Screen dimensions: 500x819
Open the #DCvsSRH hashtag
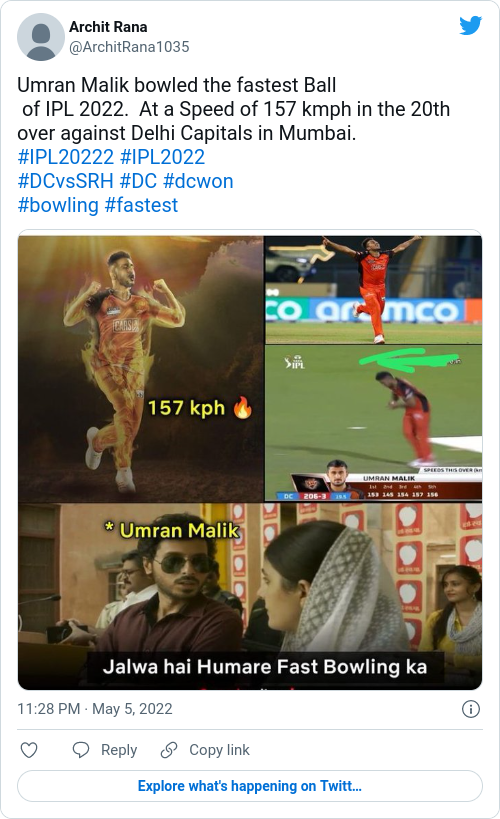pyautogui.click(x=65, y=181)
